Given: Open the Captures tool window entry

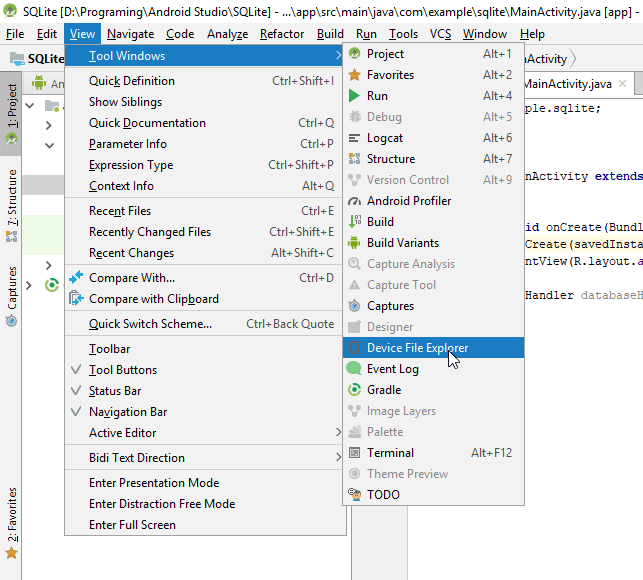Looking at the screenshot, I should [x=433, y=306].
